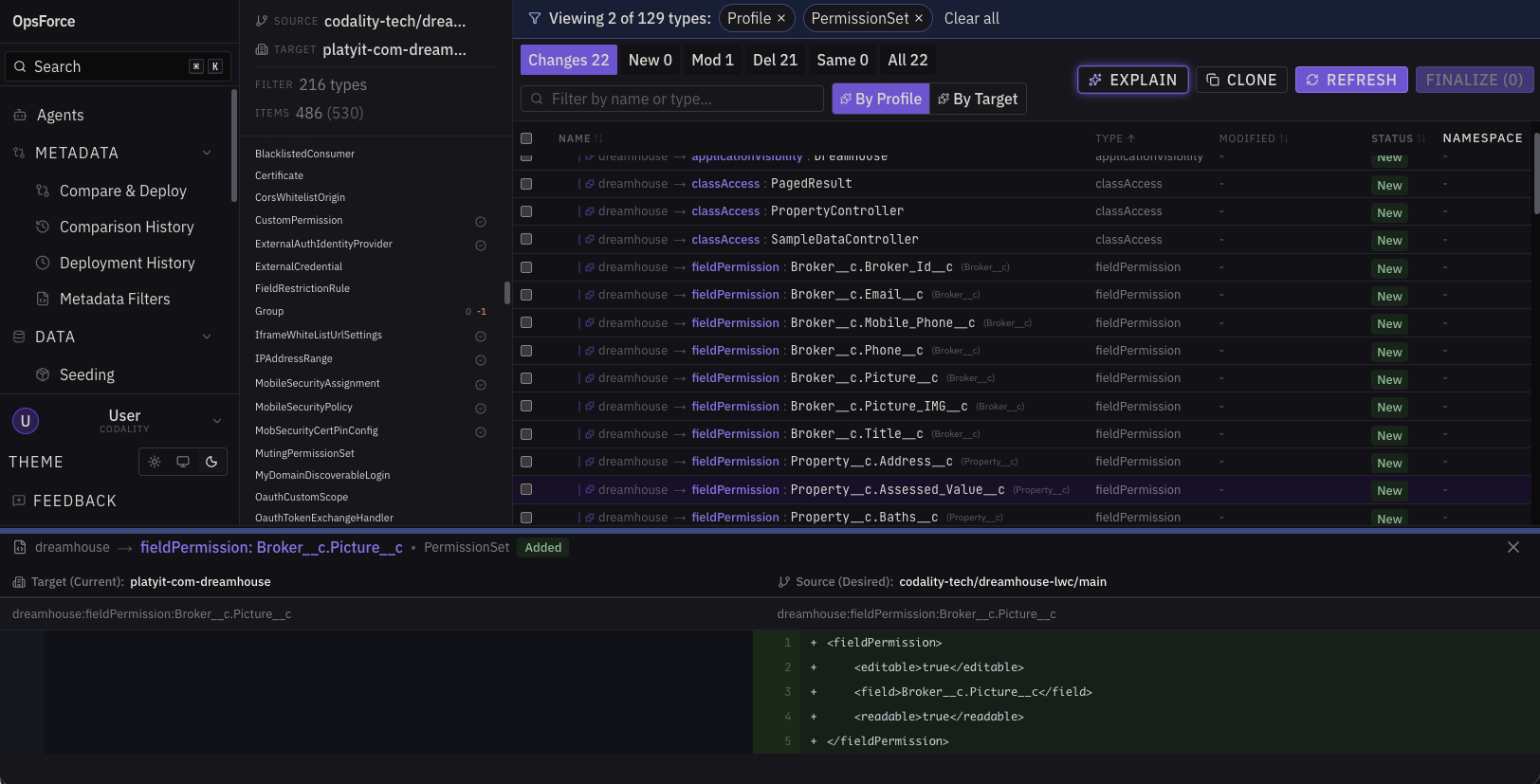Switch to the Changes 22 tab
1540x784 pixels.
[569, 60]
